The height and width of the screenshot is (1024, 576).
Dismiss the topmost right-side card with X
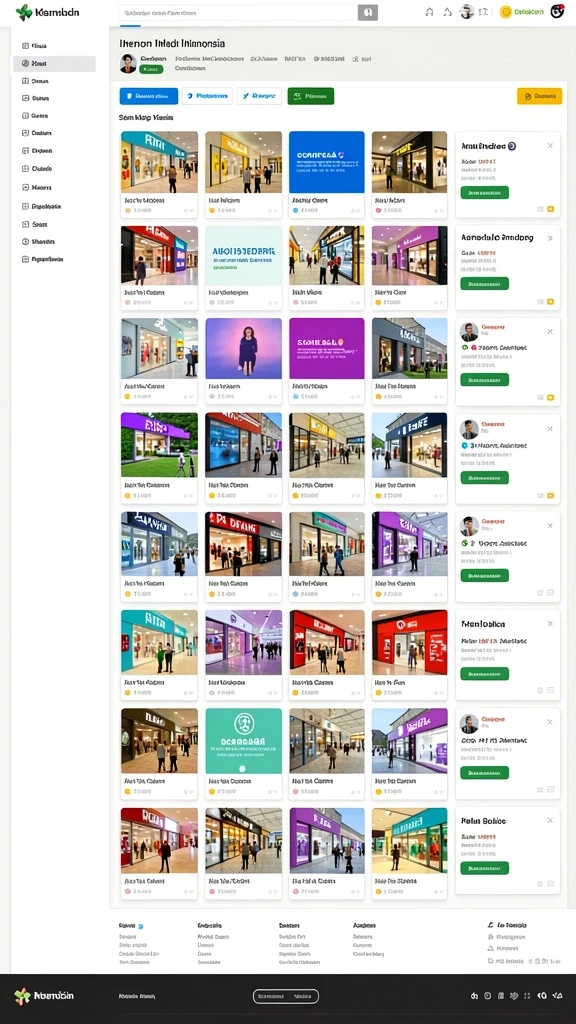tap(550, 146)
